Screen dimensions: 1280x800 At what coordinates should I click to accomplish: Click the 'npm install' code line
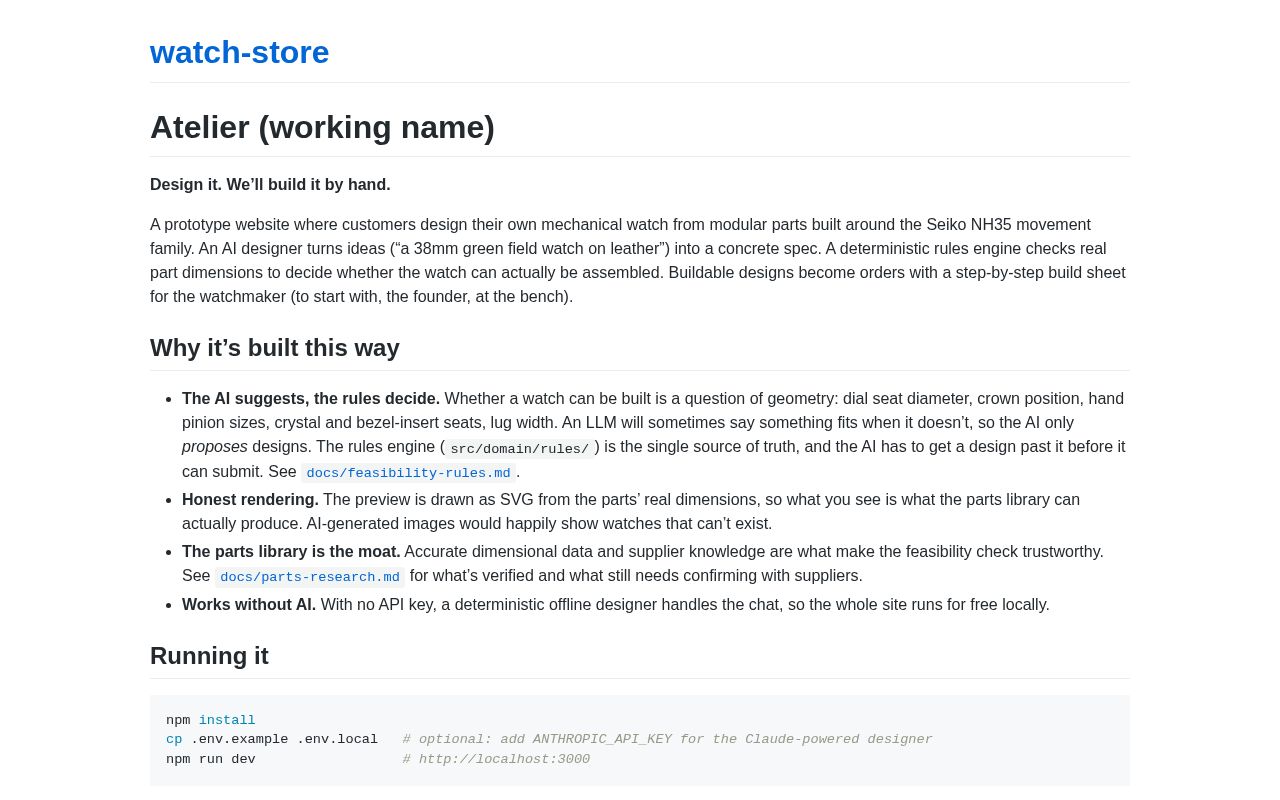[x=211, y=721]
